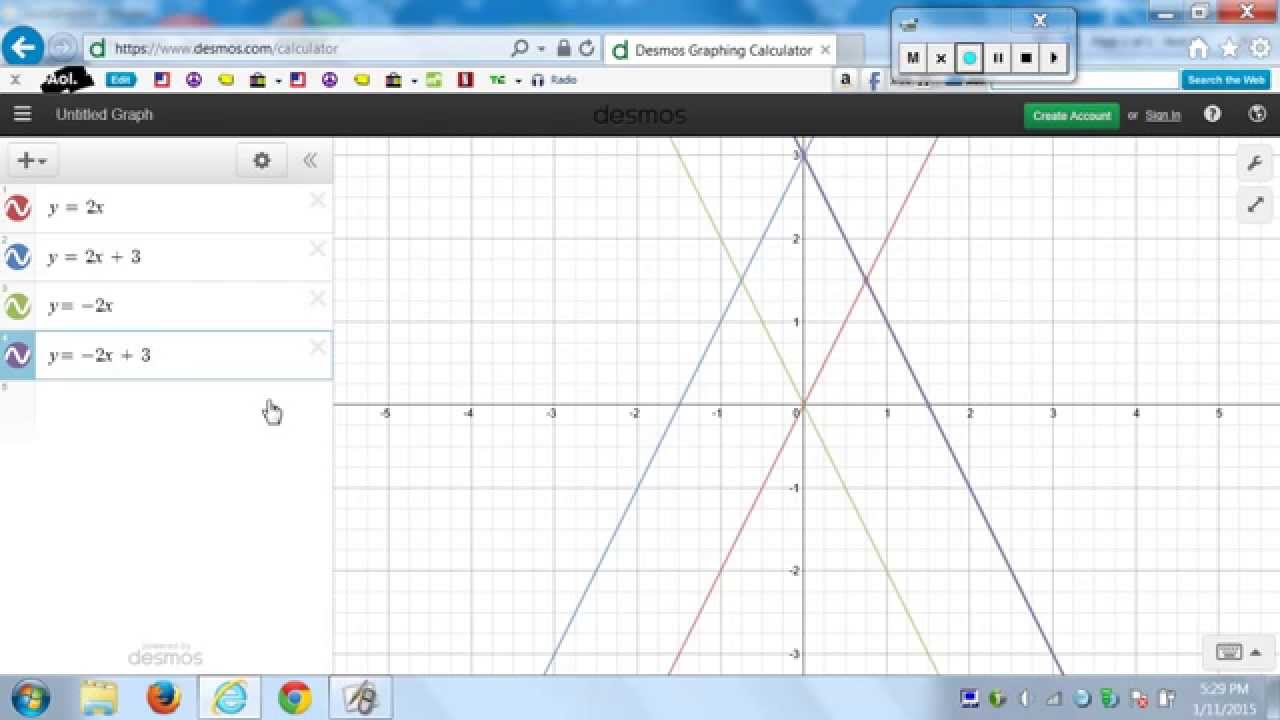This screenshot has height=720, width=1280.
Task: Toggle visibility of y = 2x graph
Action: pos(17,208)
